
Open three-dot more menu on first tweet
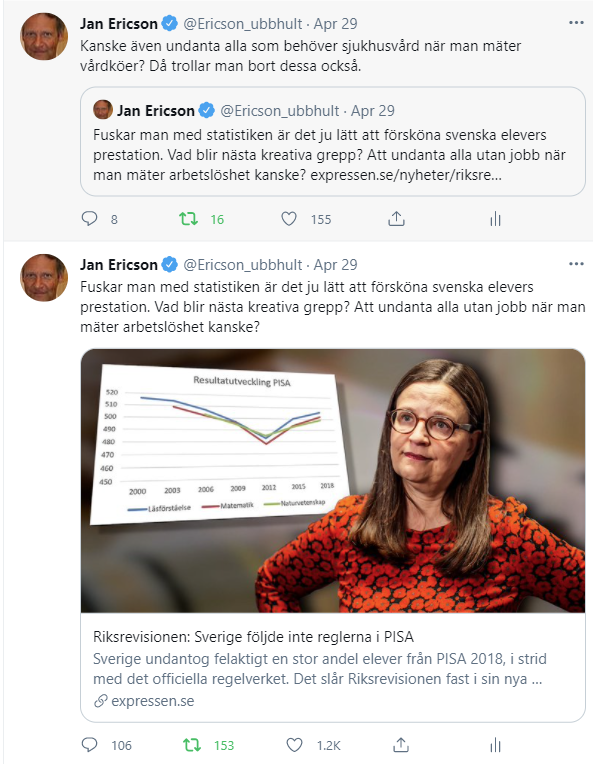click(576, 23)
